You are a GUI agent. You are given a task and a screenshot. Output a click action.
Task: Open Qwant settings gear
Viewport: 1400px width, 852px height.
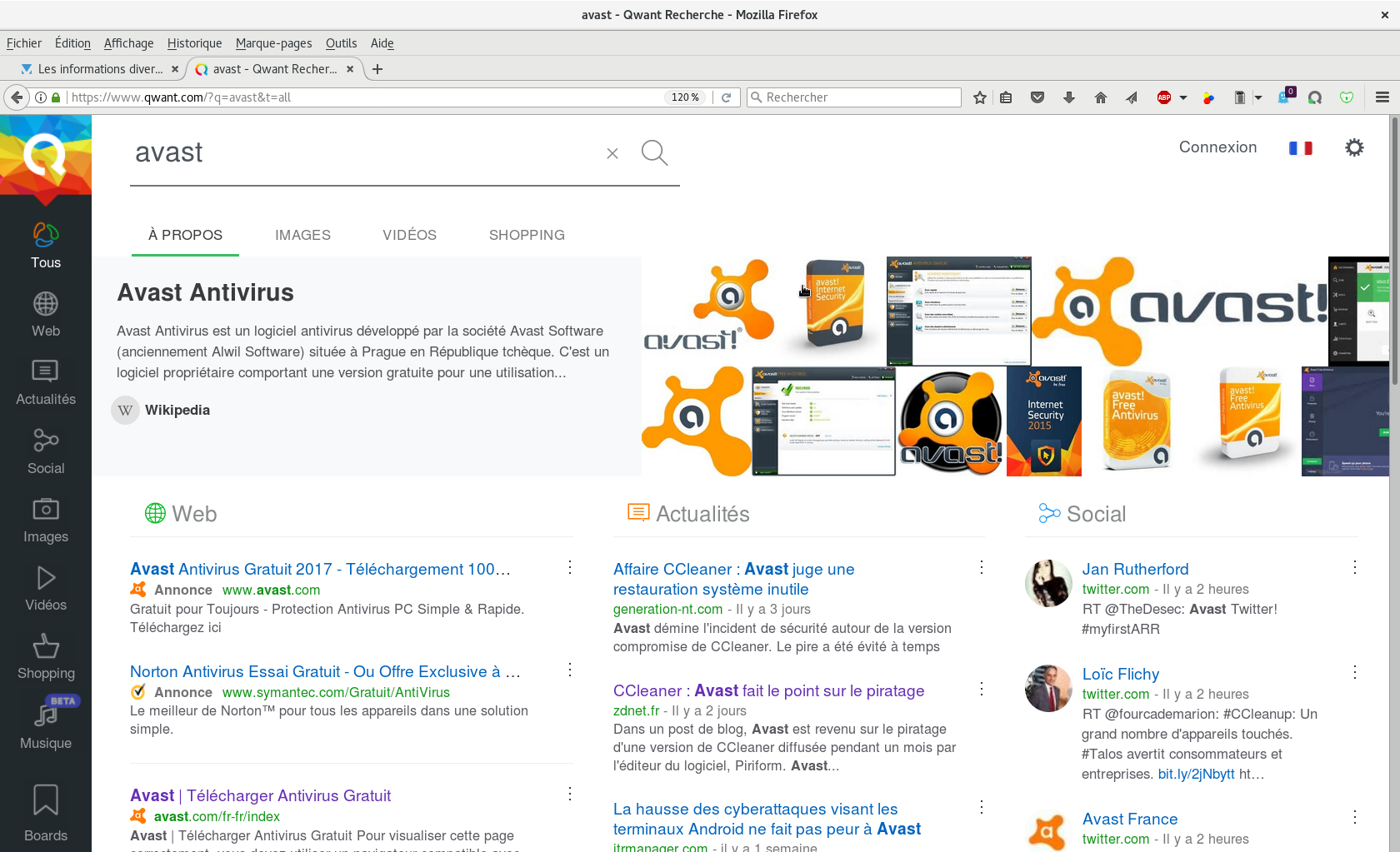[1355, 147]
